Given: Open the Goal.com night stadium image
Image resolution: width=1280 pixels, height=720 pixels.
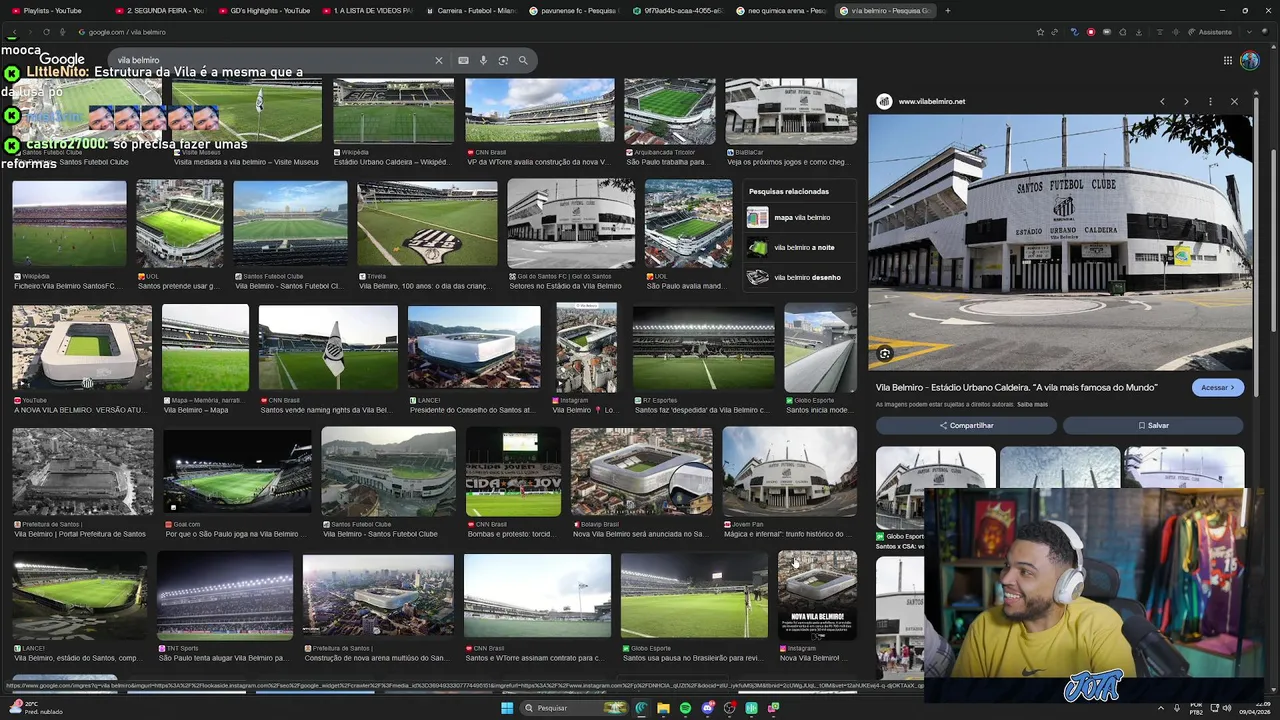Looking at the screenshot, I should click(237, 472).
